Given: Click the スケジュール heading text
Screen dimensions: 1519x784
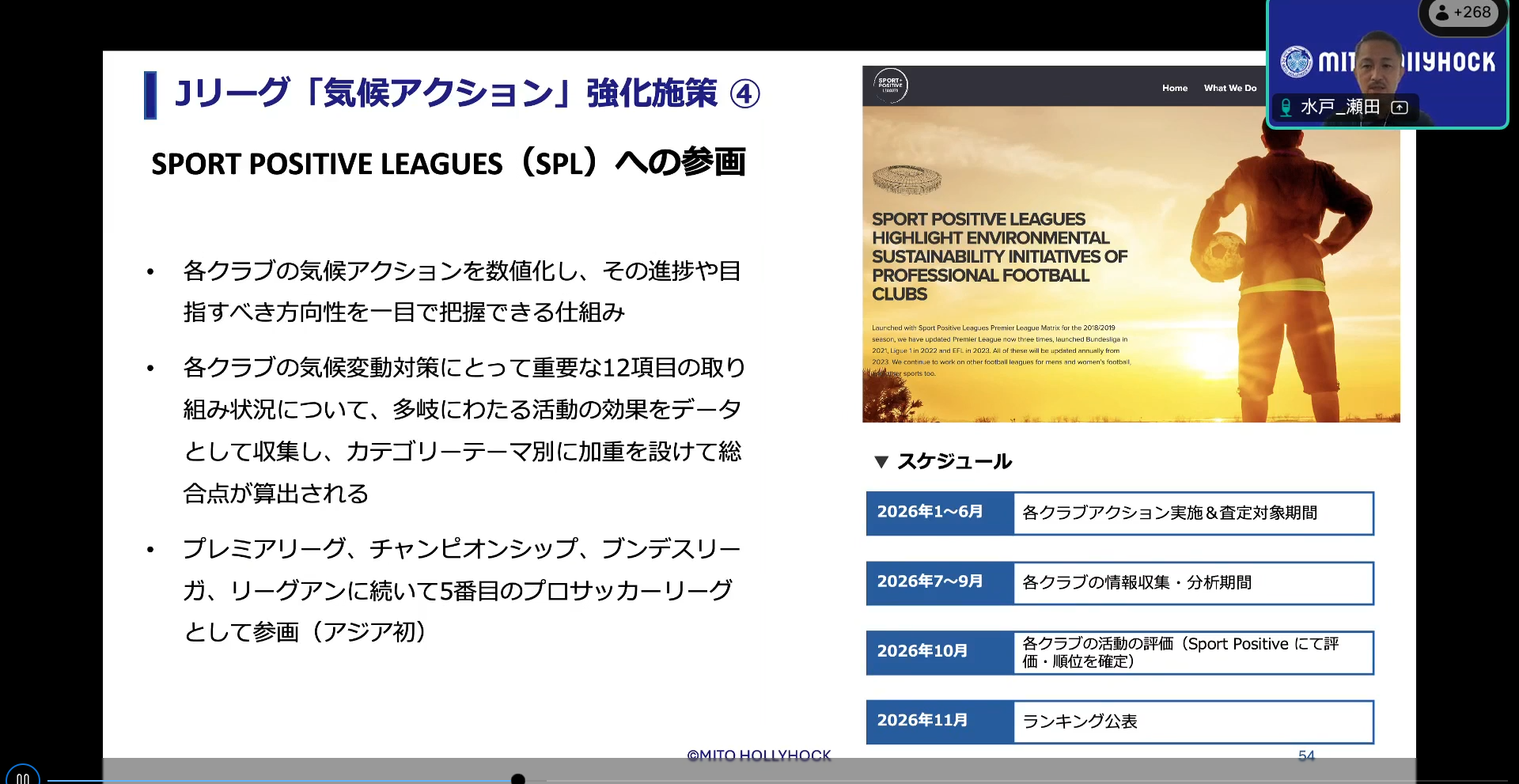Looking at the screenshot, I should pos(954,461).
